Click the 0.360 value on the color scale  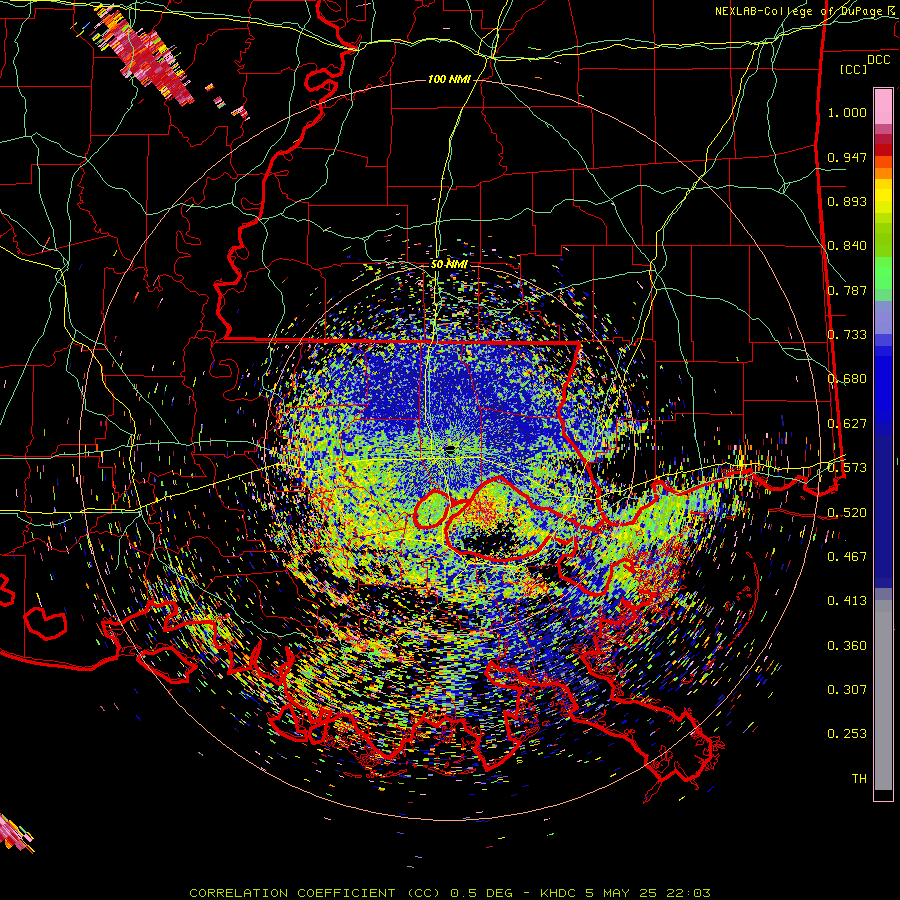[x=847, y=646]
